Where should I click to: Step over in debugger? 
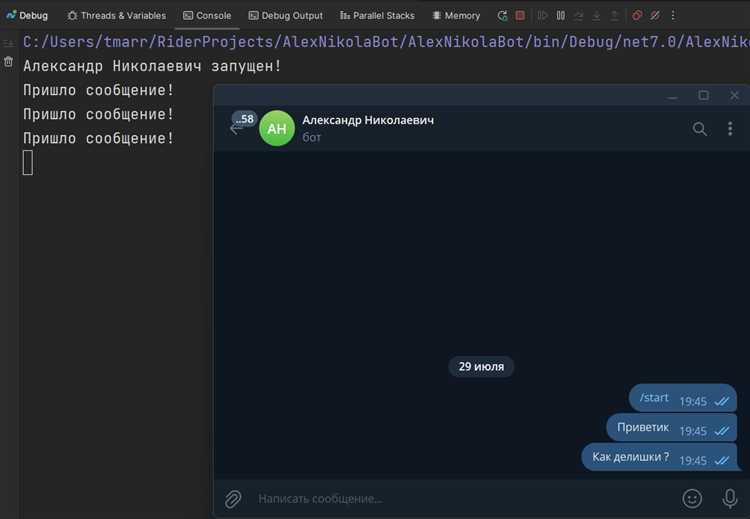[579, 15]
